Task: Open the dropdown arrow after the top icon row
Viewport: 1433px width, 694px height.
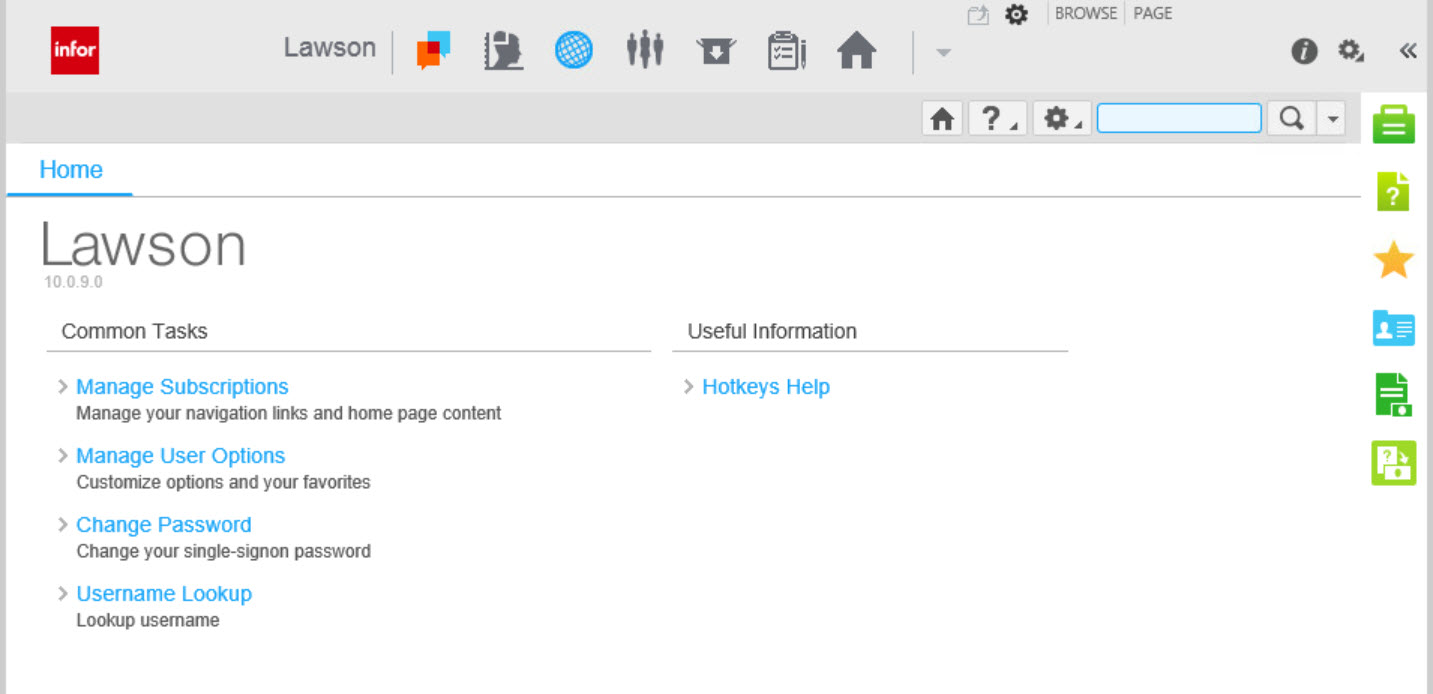Action: coord(943,52)
